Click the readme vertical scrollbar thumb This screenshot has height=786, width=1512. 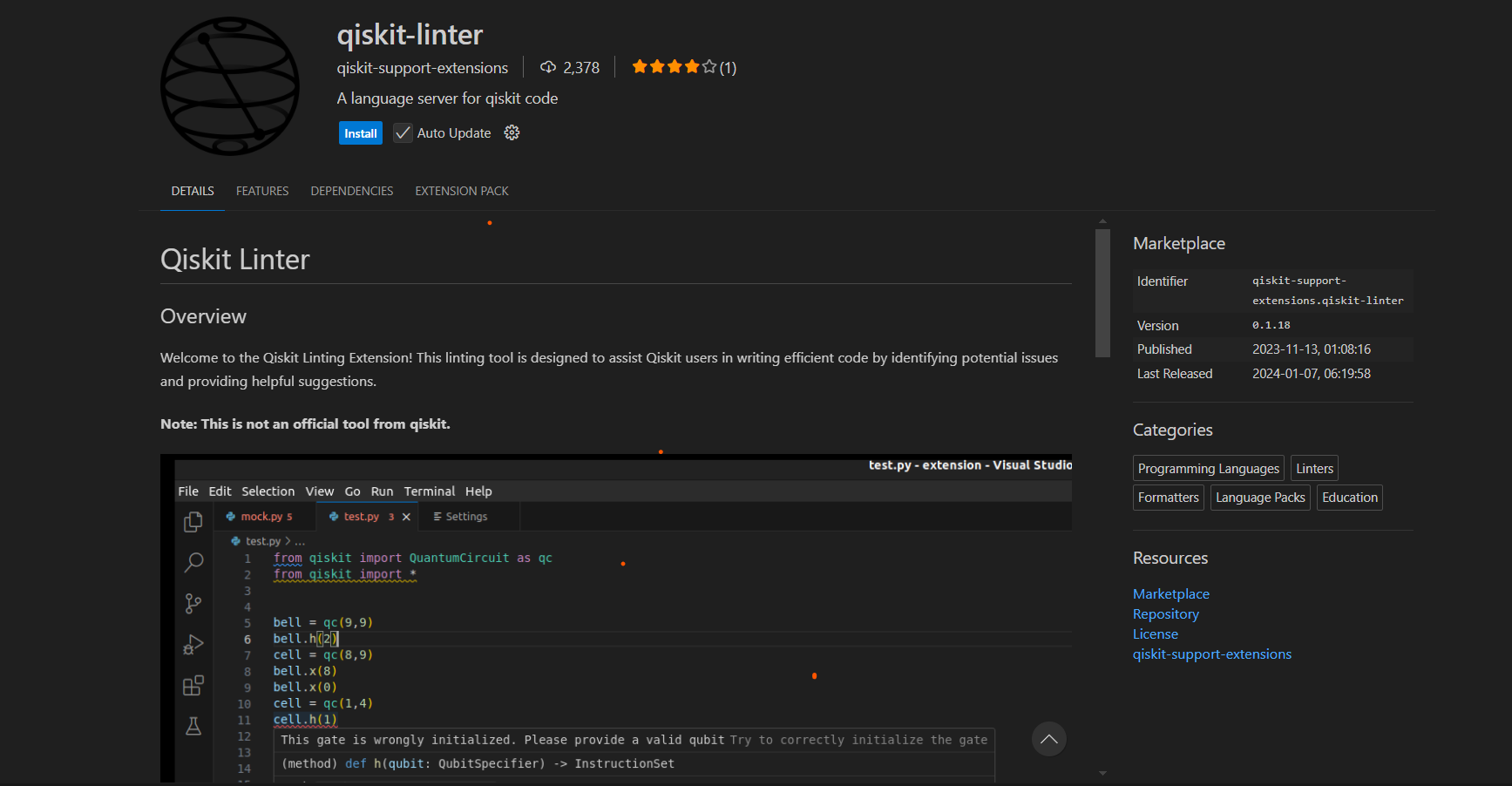[1102, 293]
